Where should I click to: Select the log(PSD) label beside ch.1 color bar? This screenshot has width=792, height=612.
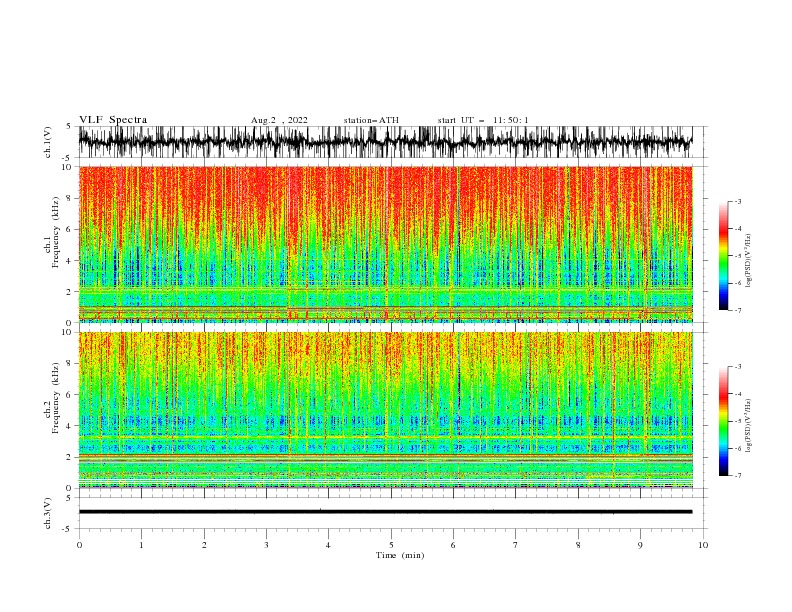pyautogui.click(x=748, y=261)
